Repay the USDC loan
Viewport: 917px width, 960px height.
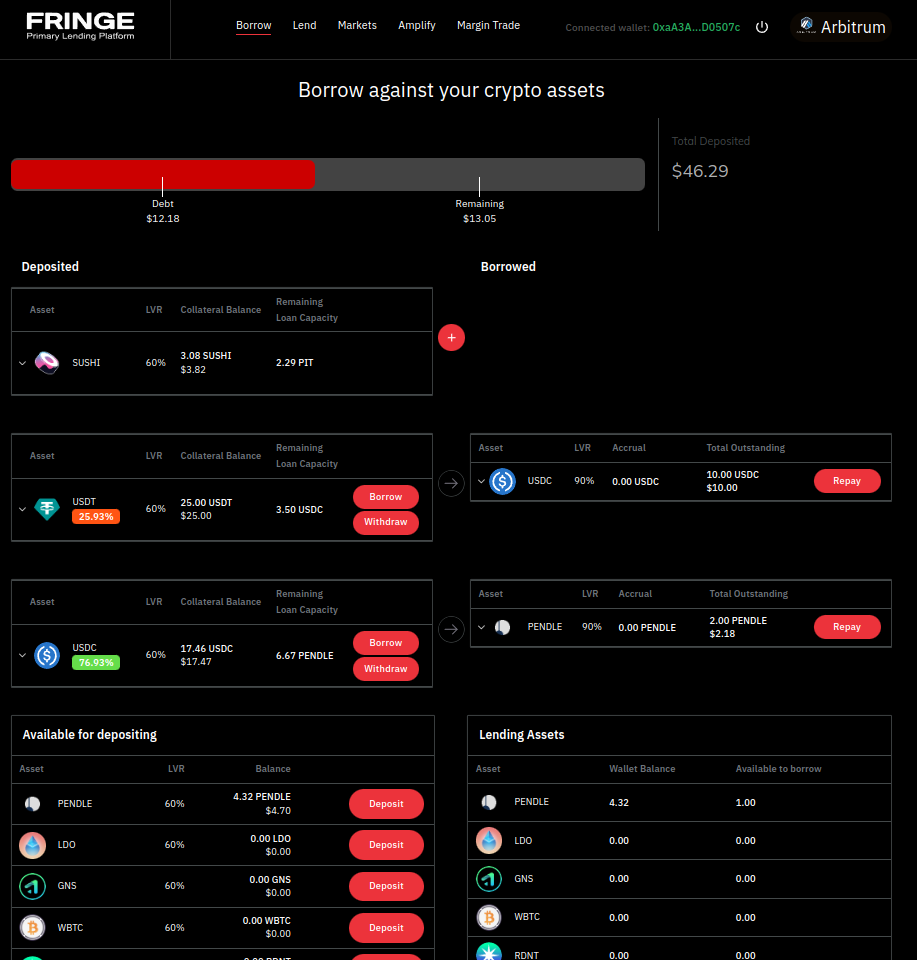[847, 481]
